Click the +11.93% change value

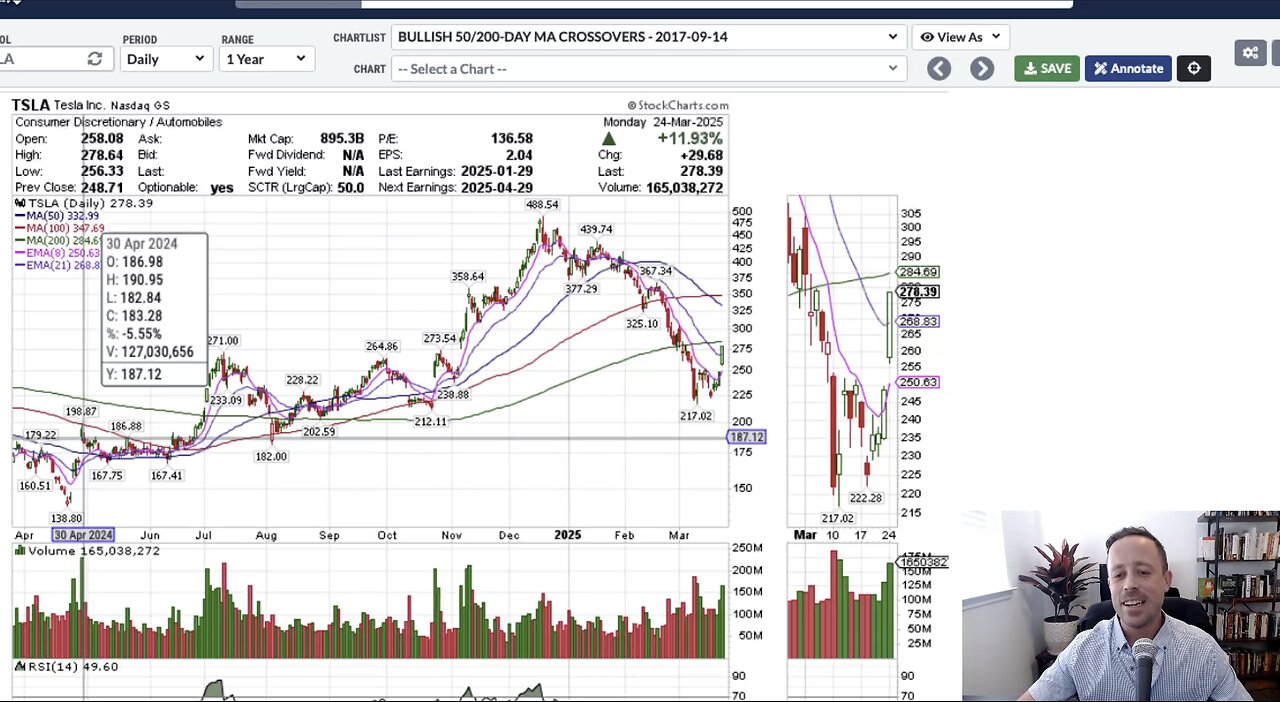tap(689, 138)
